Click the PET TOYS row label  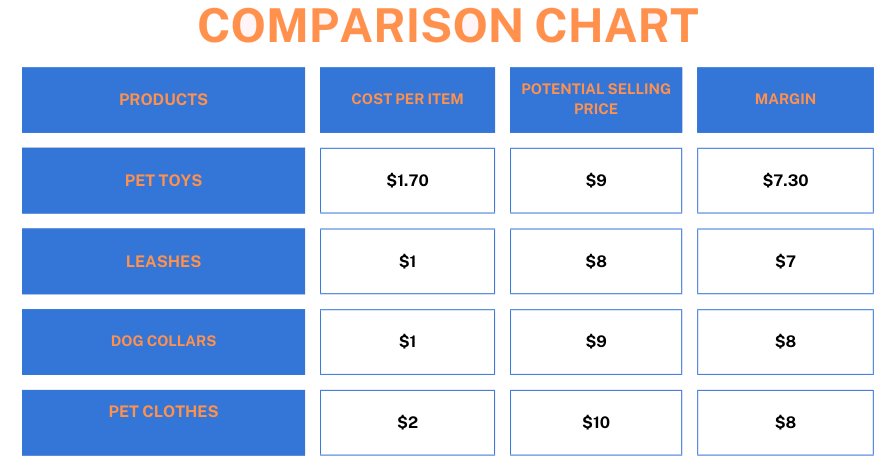coord(163,181)
